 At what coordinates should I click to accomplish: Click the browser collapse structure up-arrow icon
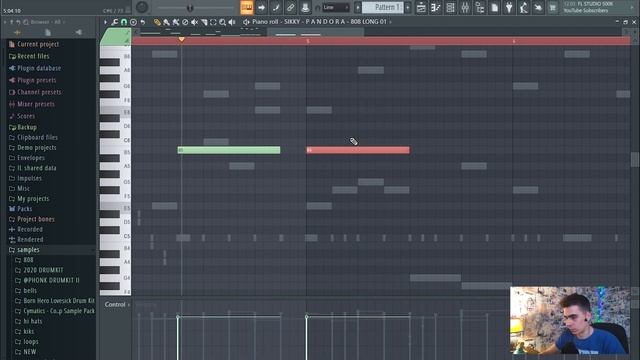[11, 22]
